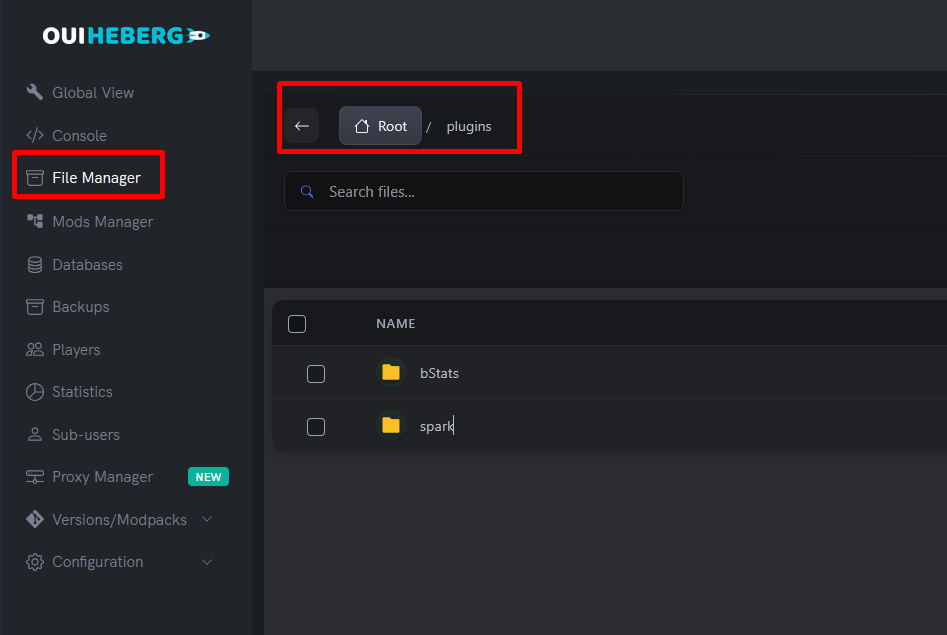The width and height of the screenshot is (947, 635).
Task: Click the Backups archive icon
Action: click(35, 307)
